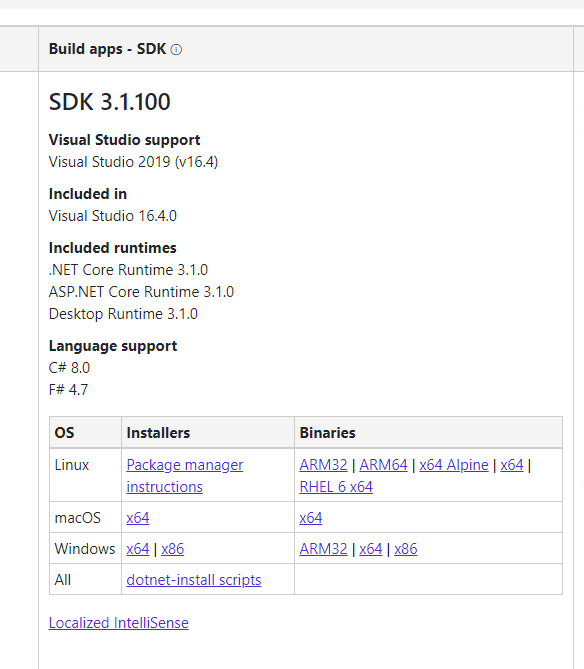584x669 pixels.
Task: Download Linux x64 Alpine binaries
Action: pos(453,465)
